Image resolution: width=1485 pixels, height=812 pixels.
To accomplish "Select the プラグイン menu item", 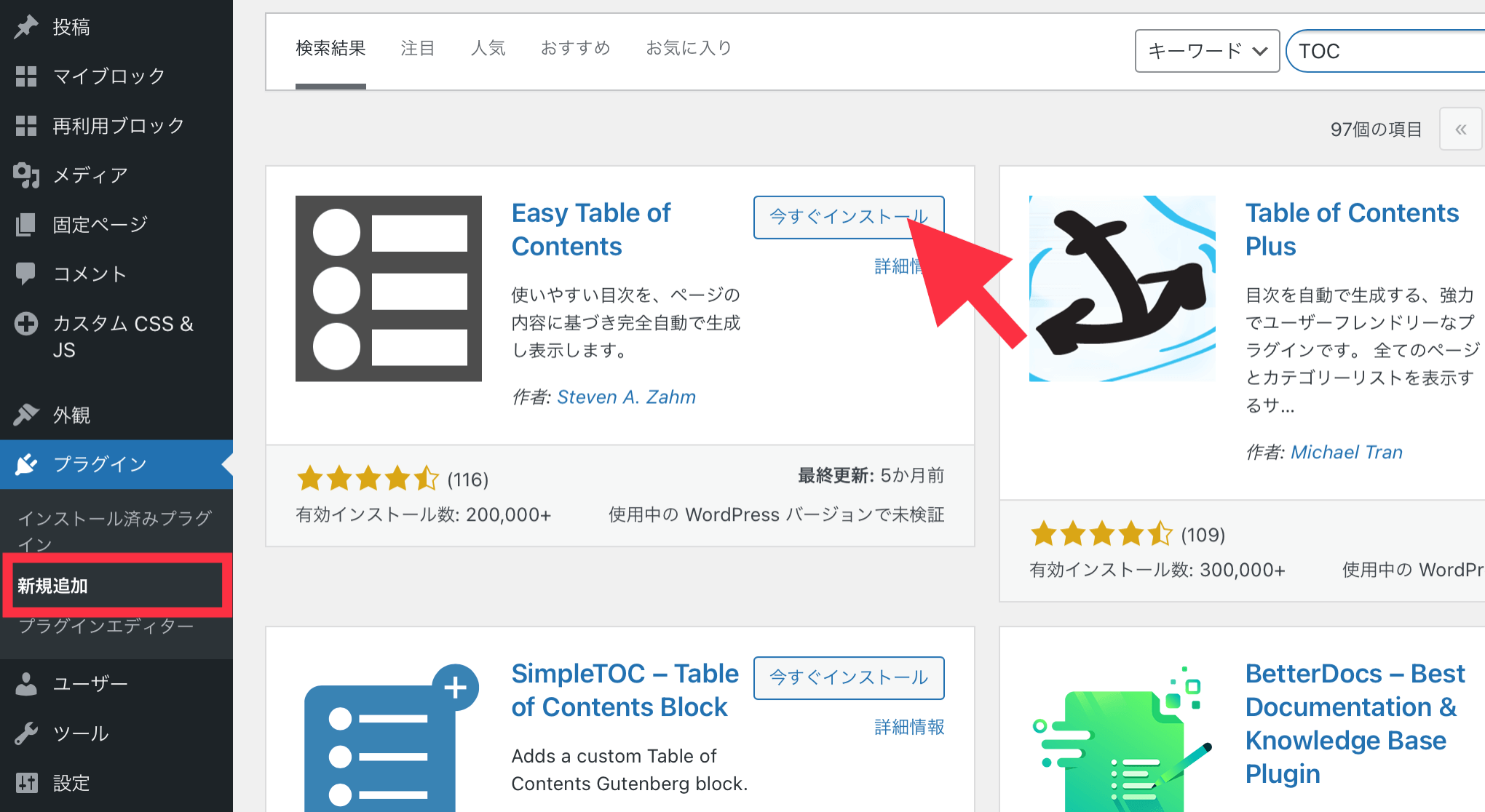I will [116, 464].
